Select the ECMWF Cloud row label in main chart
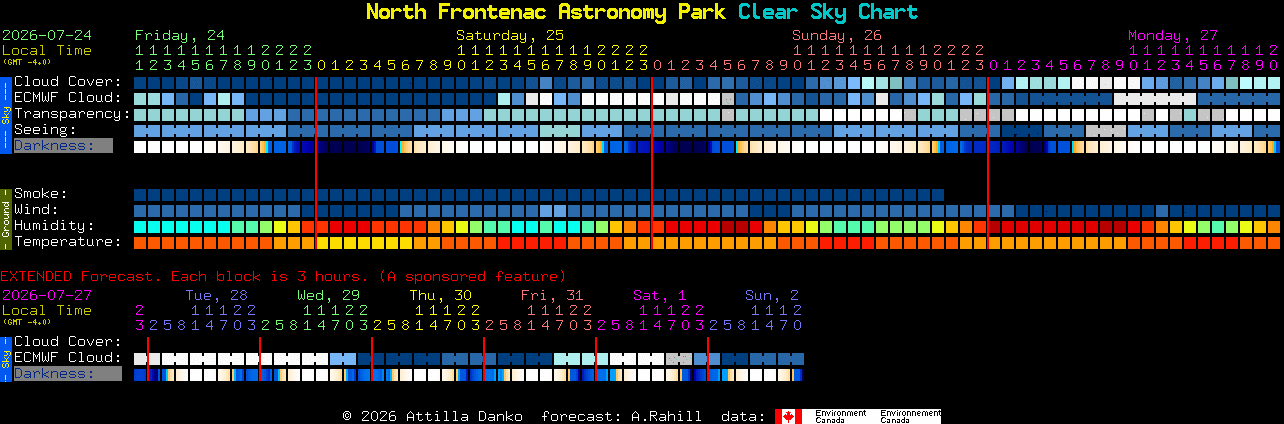This screenshot has width=1284, height=424. pos(68,98)
